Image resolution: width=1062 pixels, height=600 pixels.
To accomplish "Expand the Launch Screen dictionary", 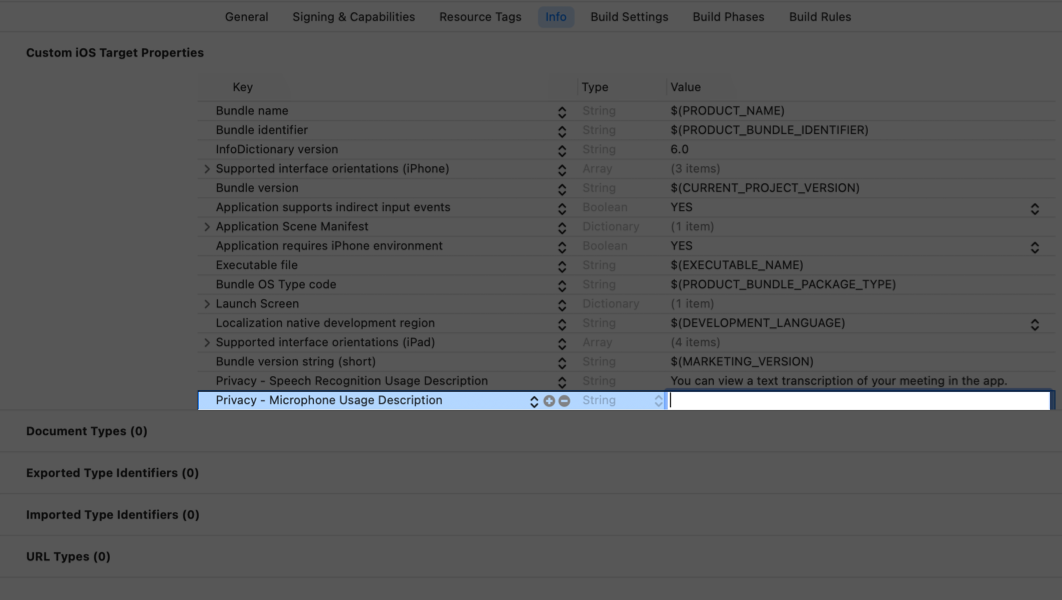I will tap(207, 303).
